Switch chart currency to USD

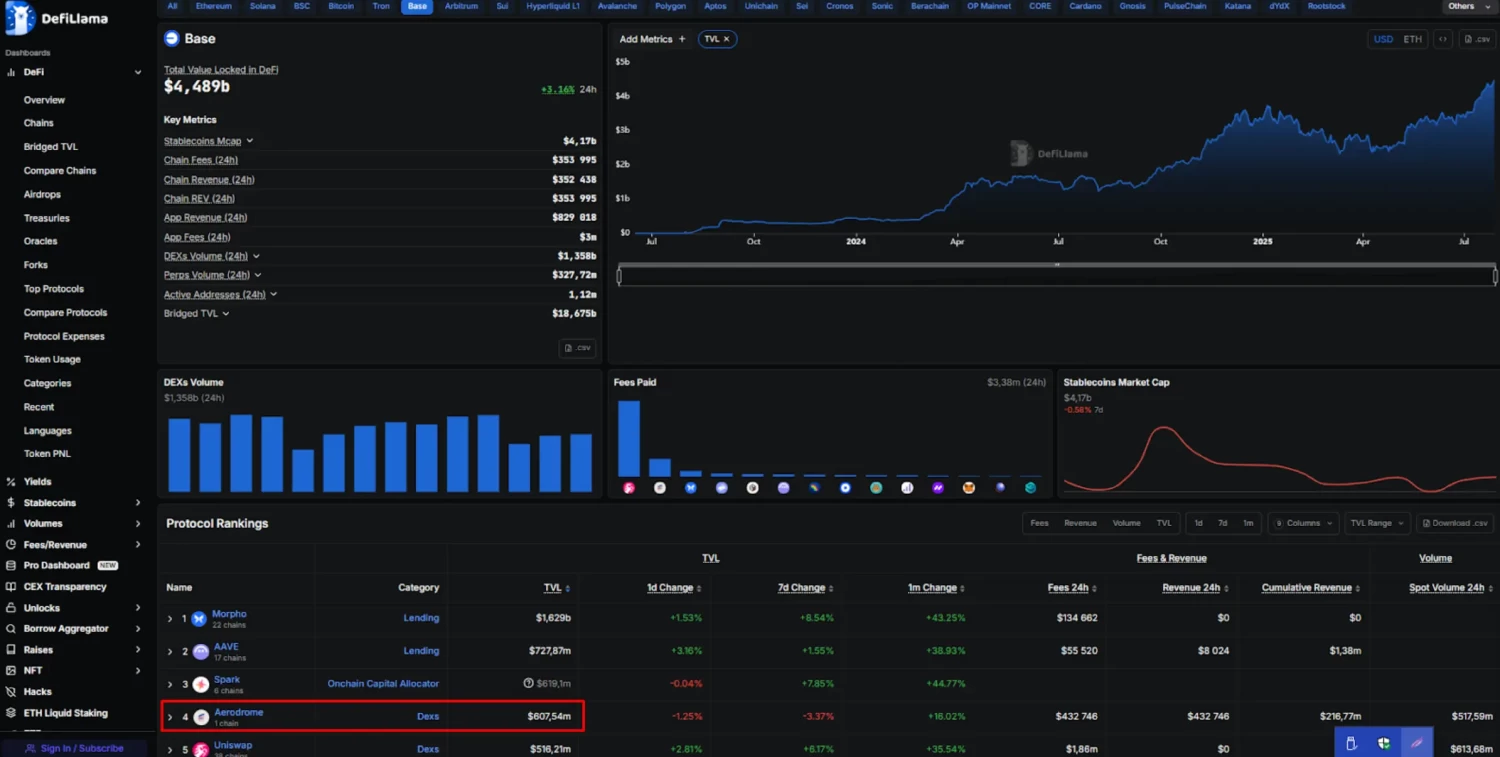click(x=1383, y=39)
